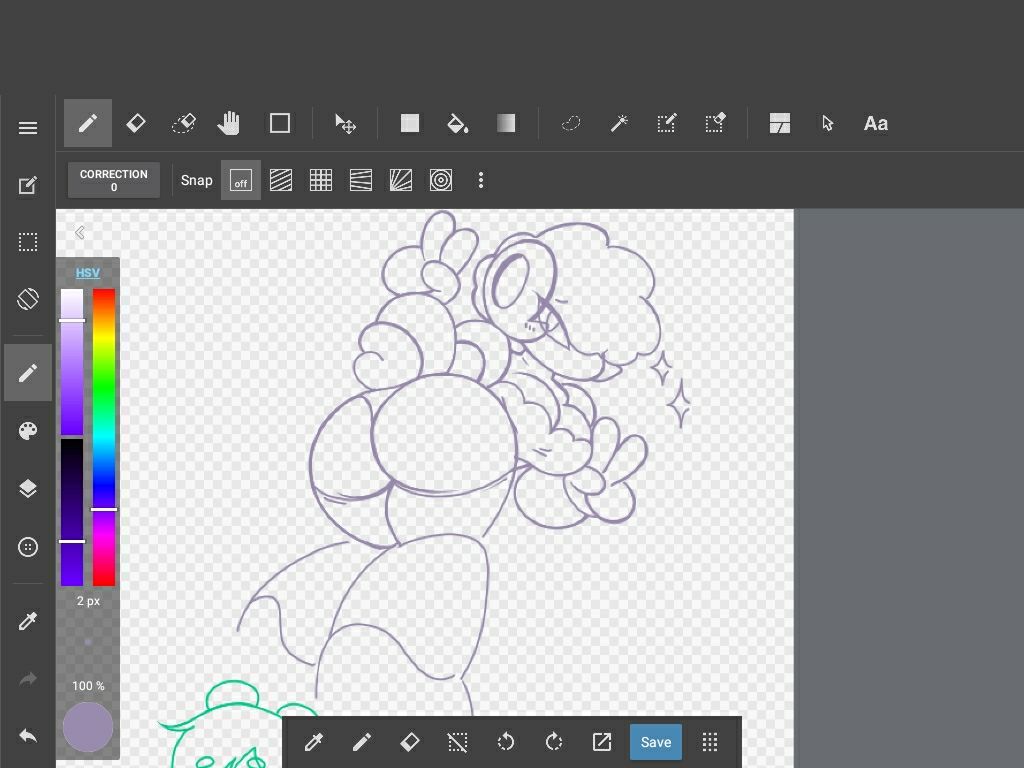Screen dimensions: 1024x768
Task: Choose the Select Pen tool
Action: click(667, 123)
